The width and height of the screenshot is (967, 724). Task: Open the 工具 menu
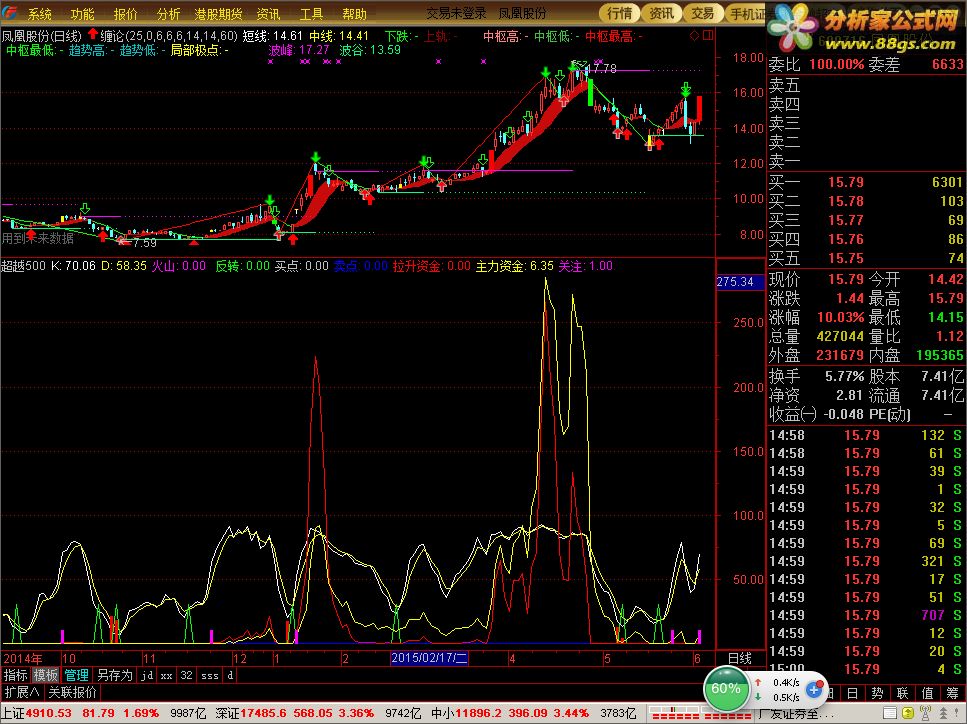pos(311,14)
